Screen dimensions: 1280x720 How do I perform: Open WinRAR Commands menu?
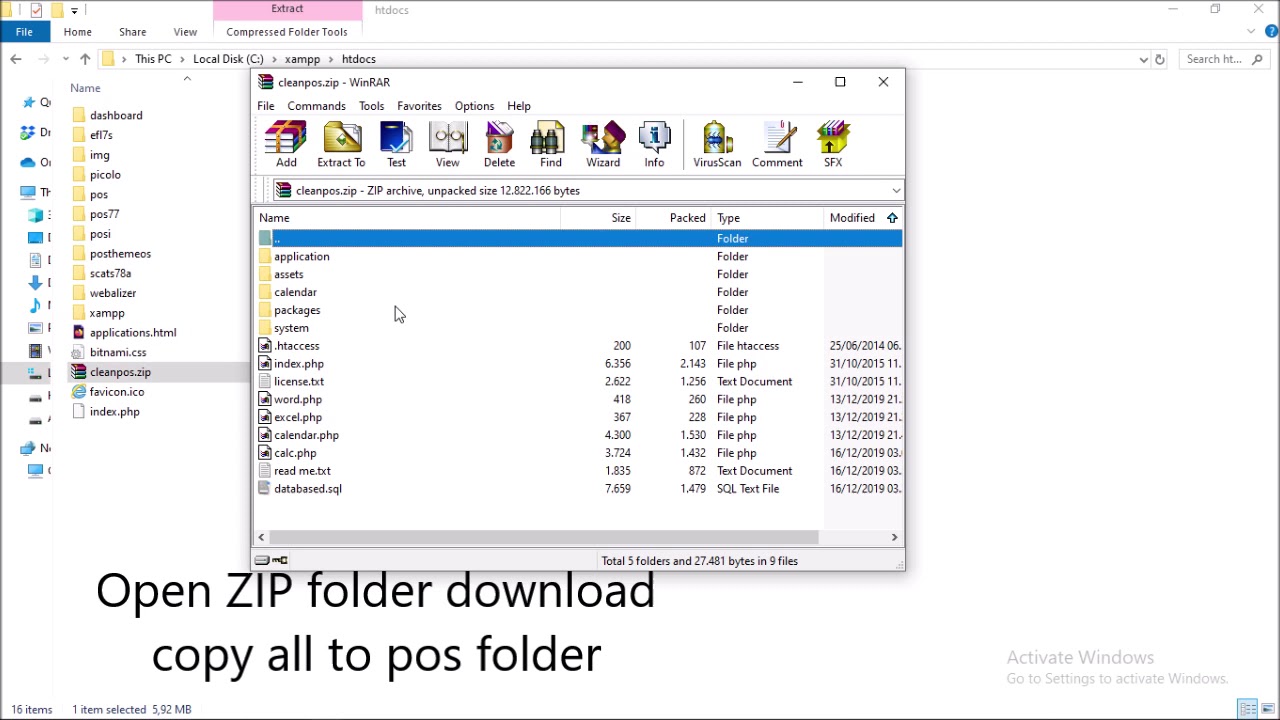pos(316,106)
